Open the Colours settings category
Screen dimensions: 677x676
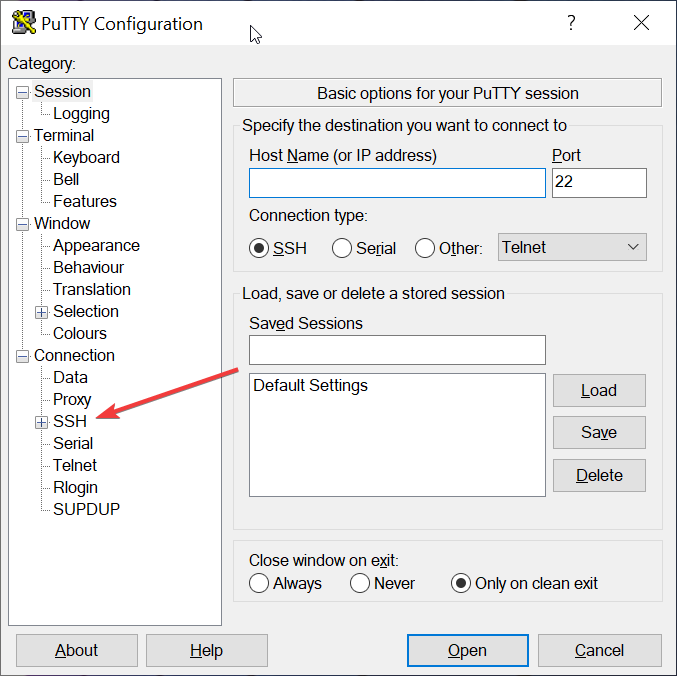tap(79, 334)
